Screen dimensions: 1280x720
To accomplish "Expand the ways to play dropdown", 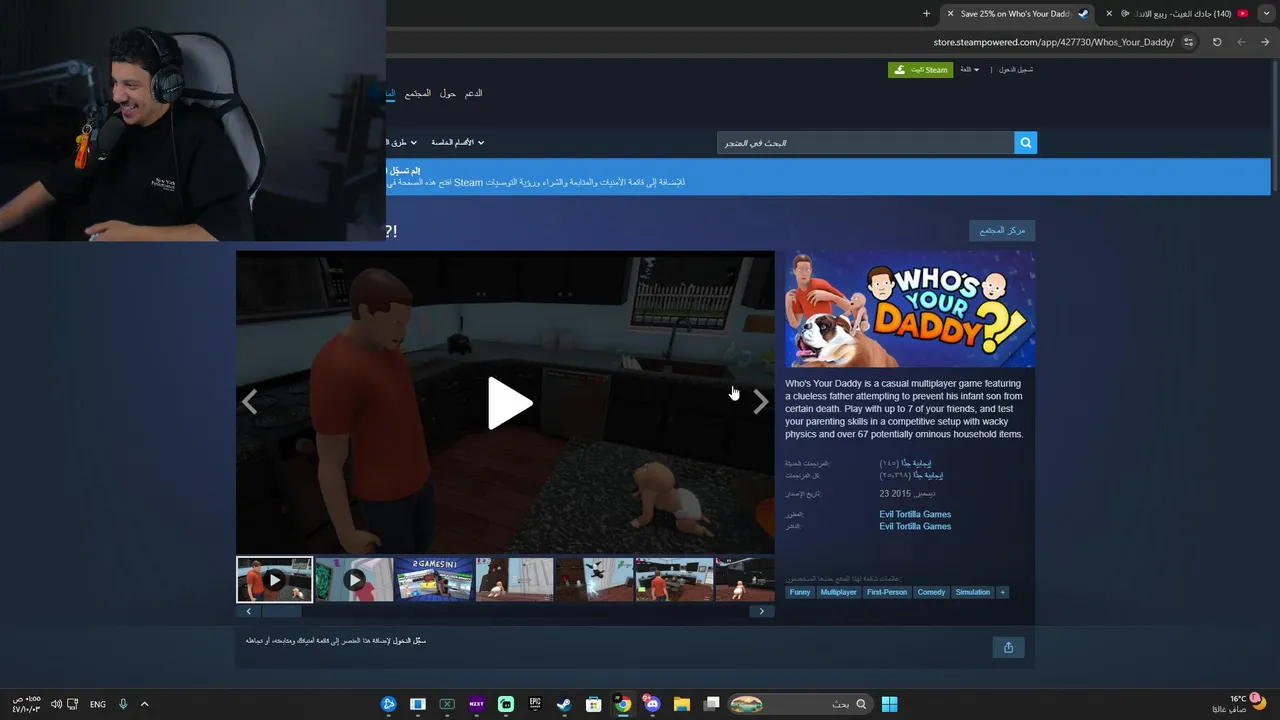I will [402, 143].
